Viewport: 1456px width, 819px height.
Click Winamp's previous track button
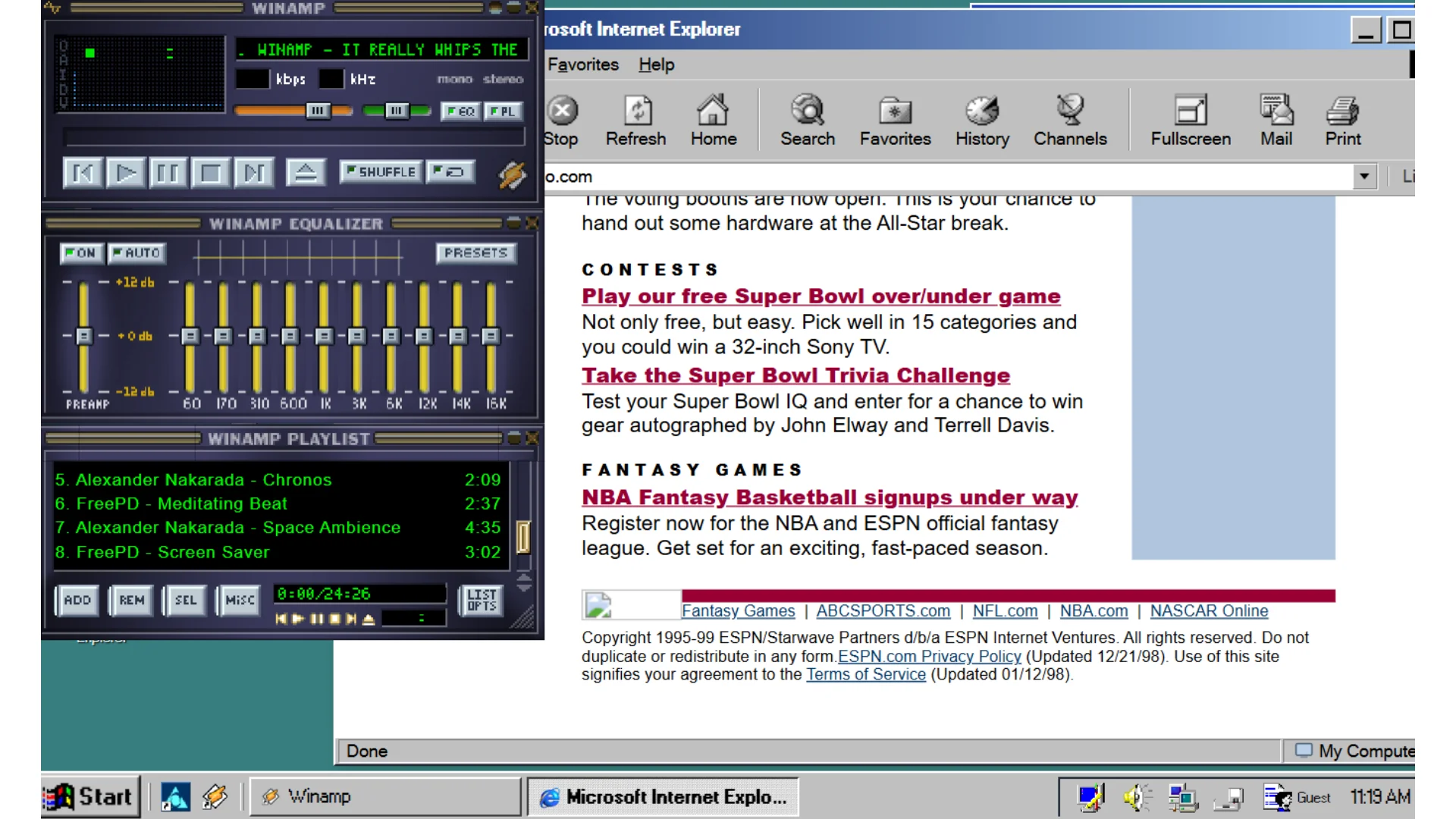(83, 174)
